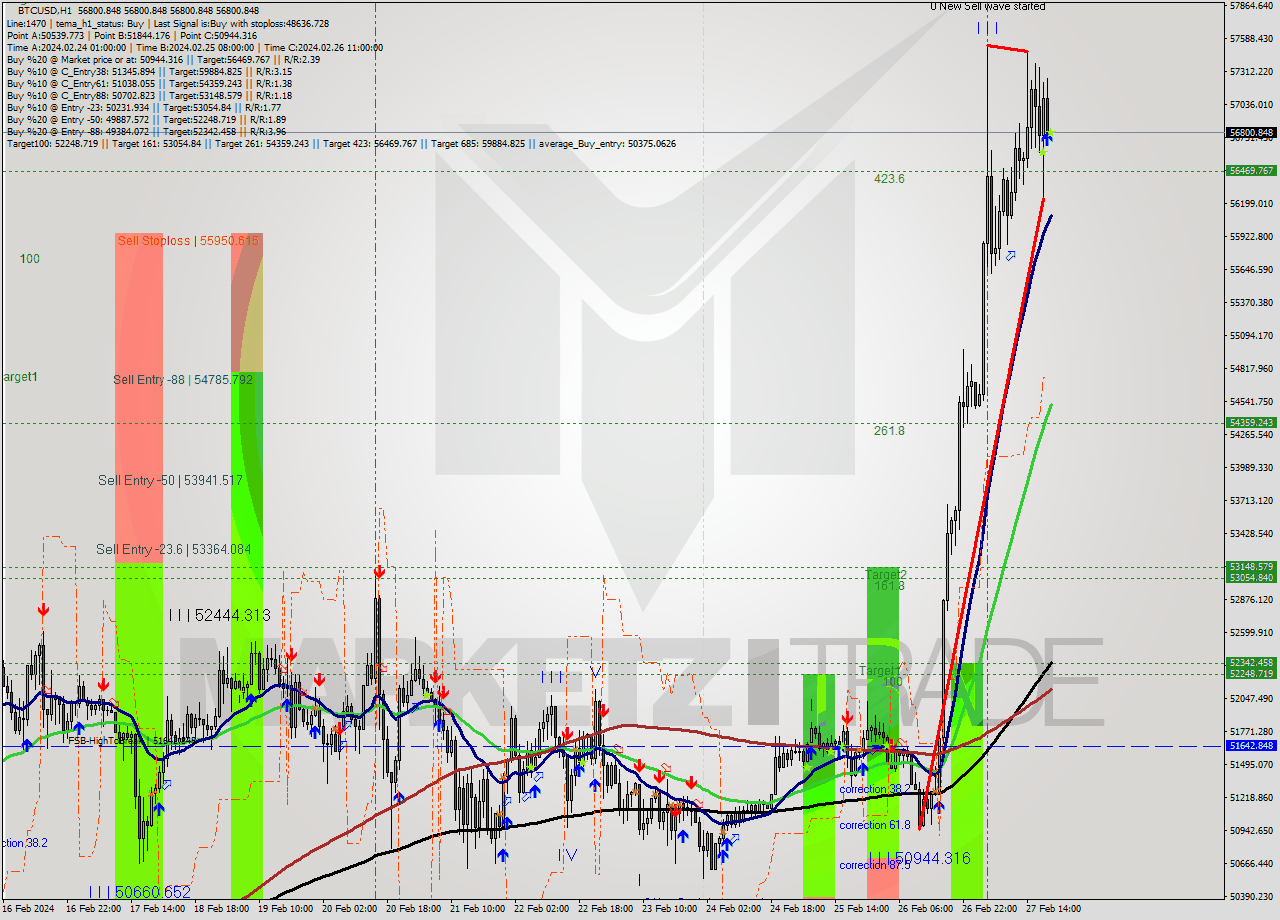1280x920 pixels.
Task: Click the 'Buy %10 @ C_Entry38' line
Action: click(149, 71)
